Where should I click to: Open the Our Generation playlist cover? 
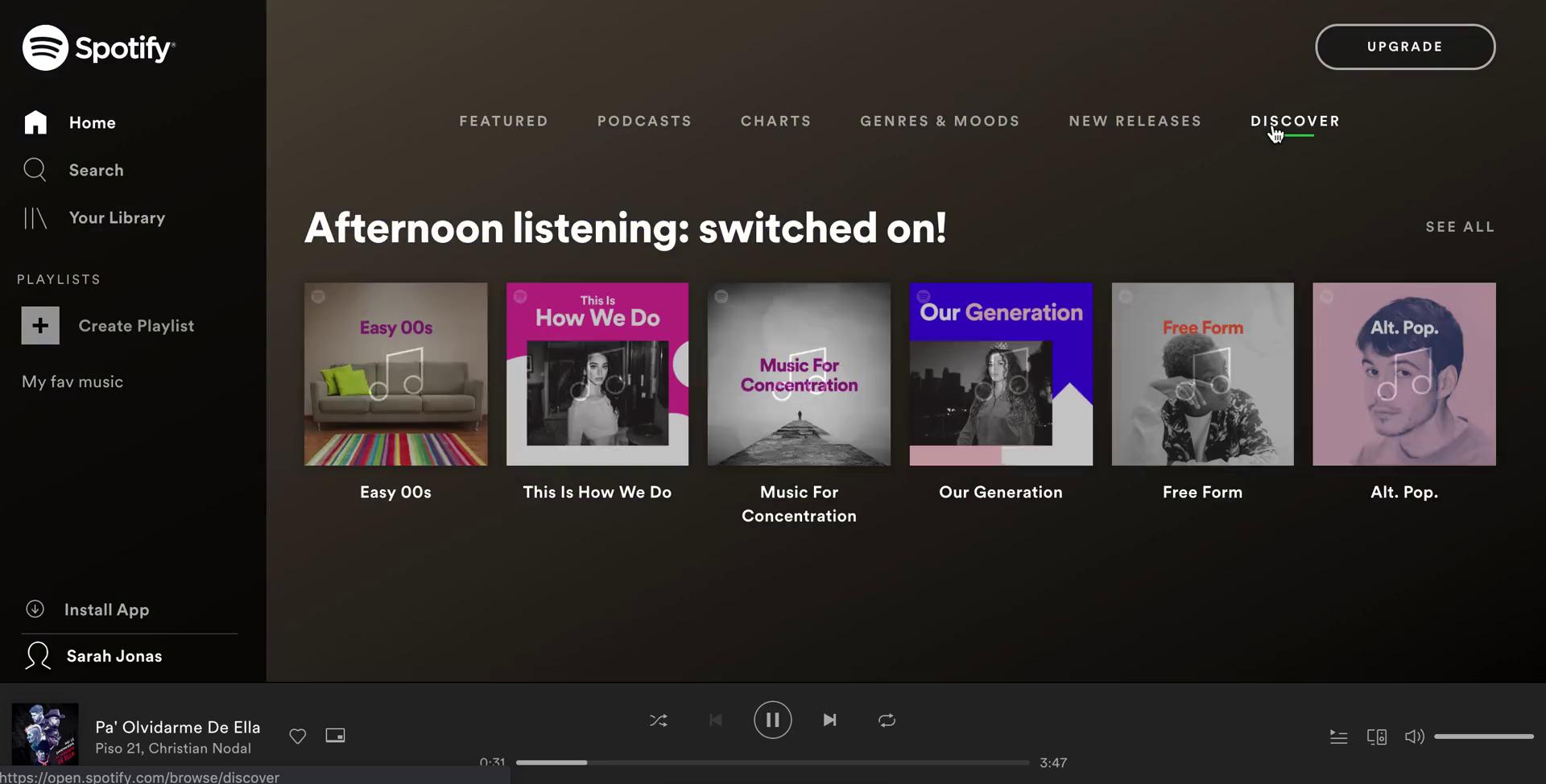click(1001, 373)
